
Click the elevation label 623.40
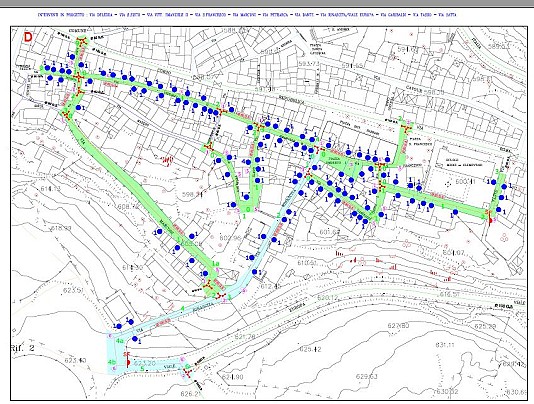(75, 360)
